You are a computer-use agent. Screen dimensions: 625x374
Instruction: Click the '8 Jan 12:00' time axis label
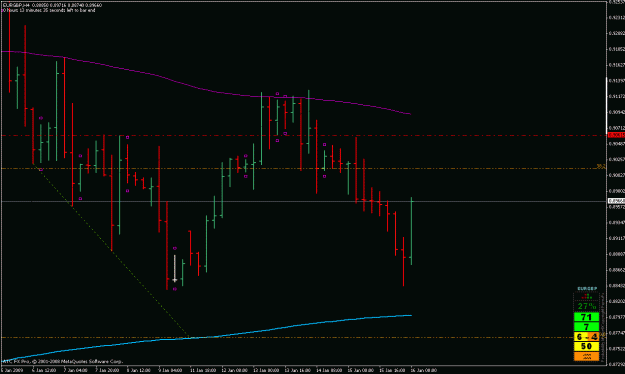point(139,370)
